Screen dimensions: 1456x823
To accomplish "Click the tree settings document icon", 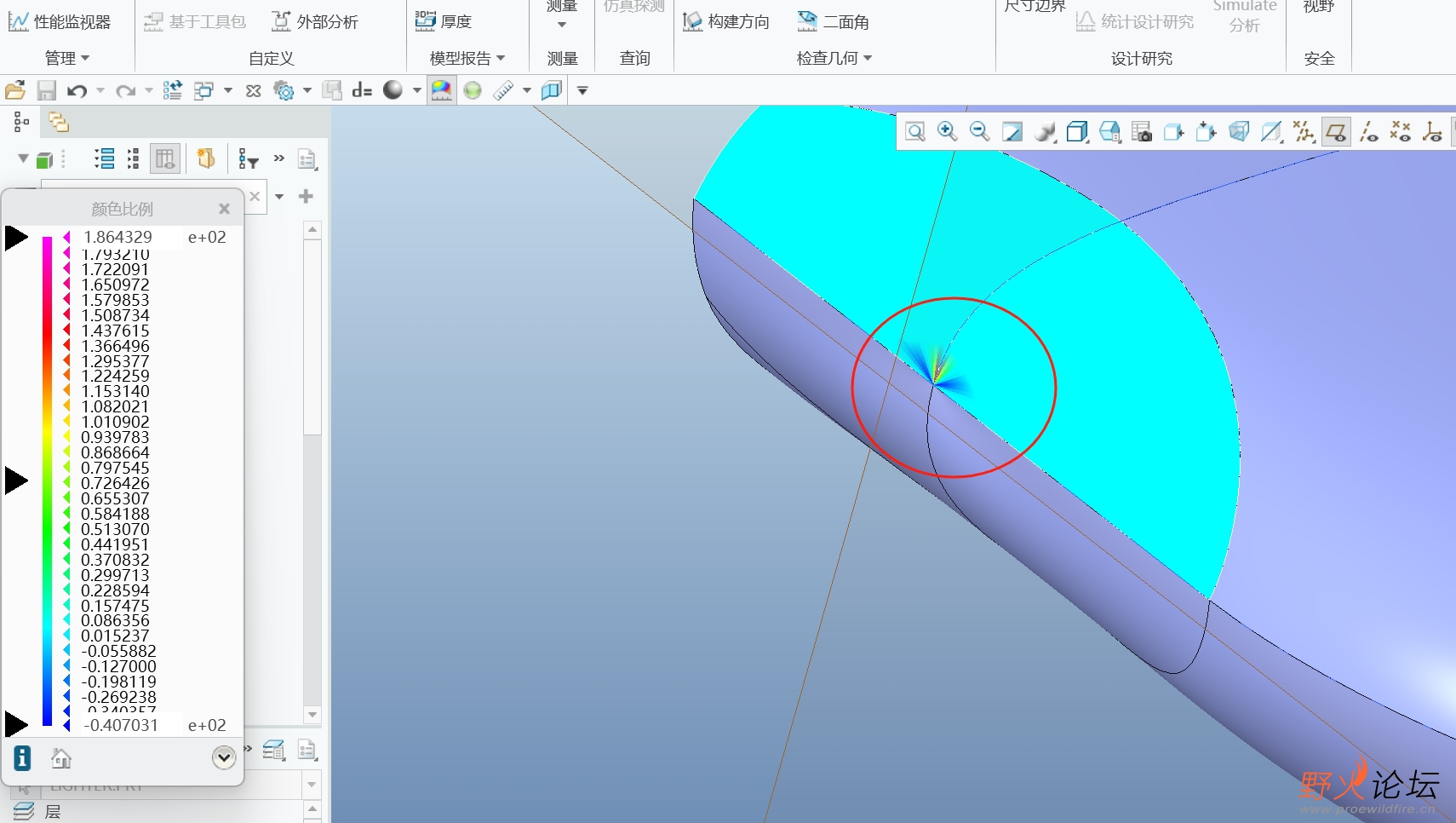I will click(x=307, y=159).
